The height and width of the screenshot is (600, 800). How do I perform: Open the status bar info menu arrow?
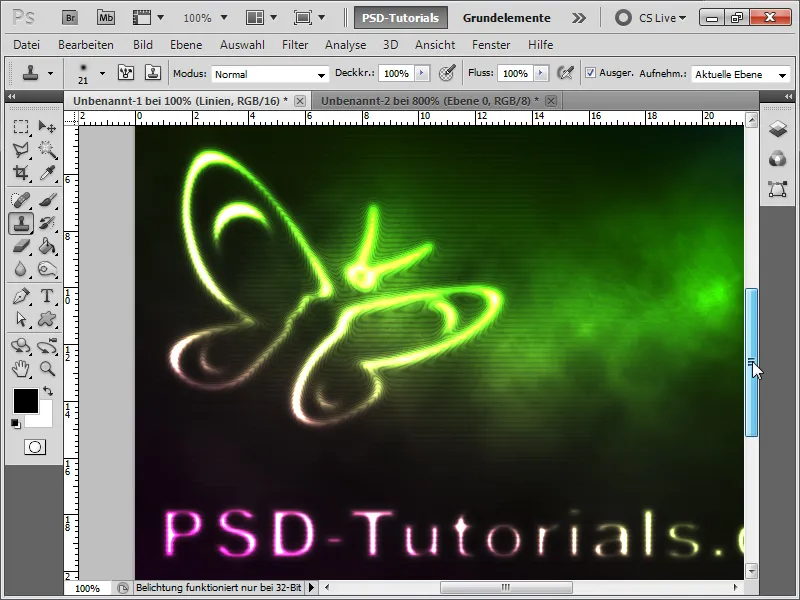tap(311, 588)
